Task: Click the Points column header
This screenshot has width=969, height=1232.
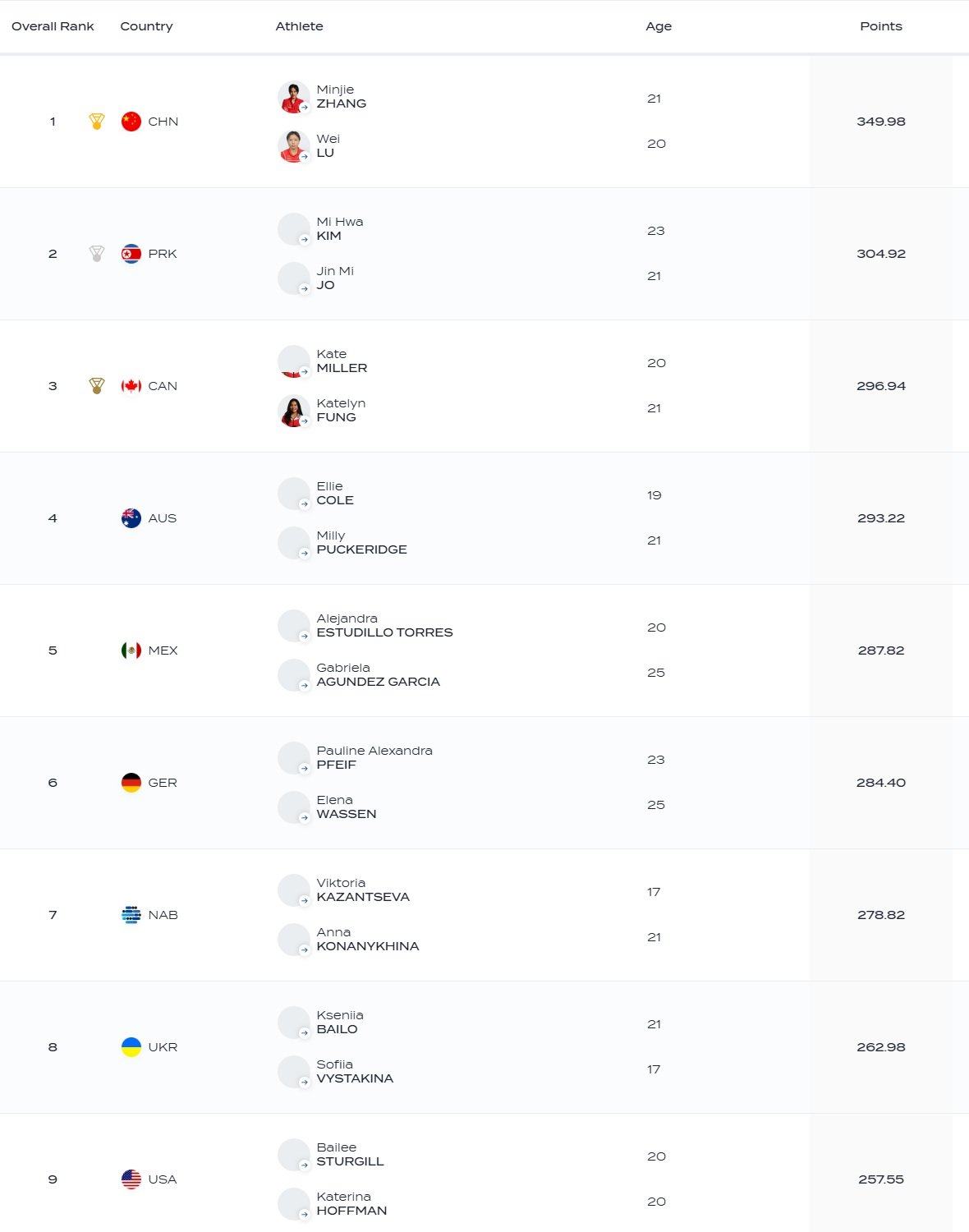Action: tap(881, 26)
